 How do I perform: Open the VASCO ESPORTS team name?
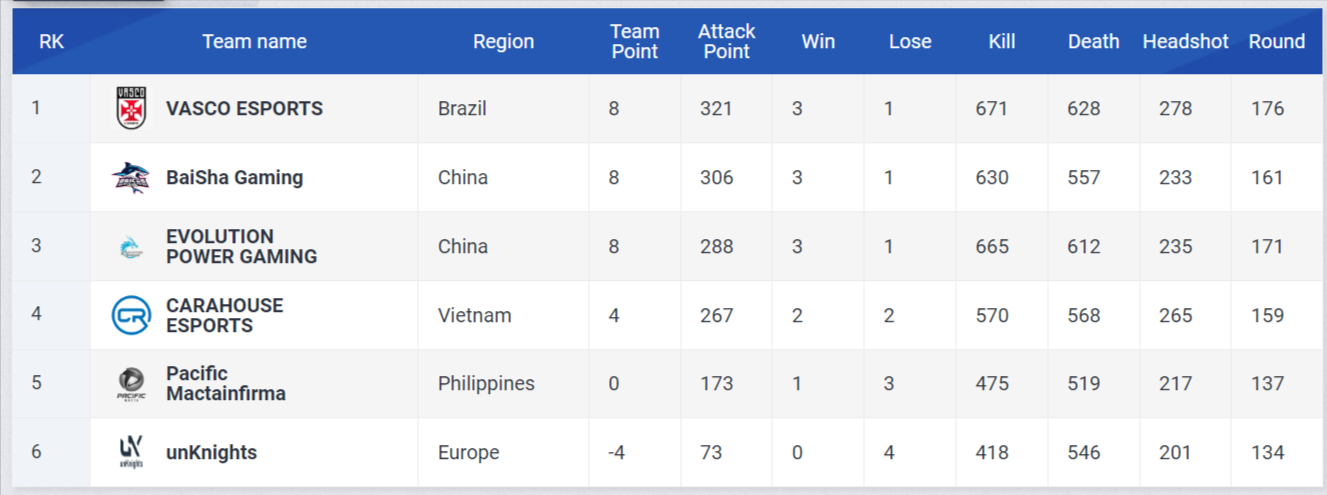coord(244,109)
